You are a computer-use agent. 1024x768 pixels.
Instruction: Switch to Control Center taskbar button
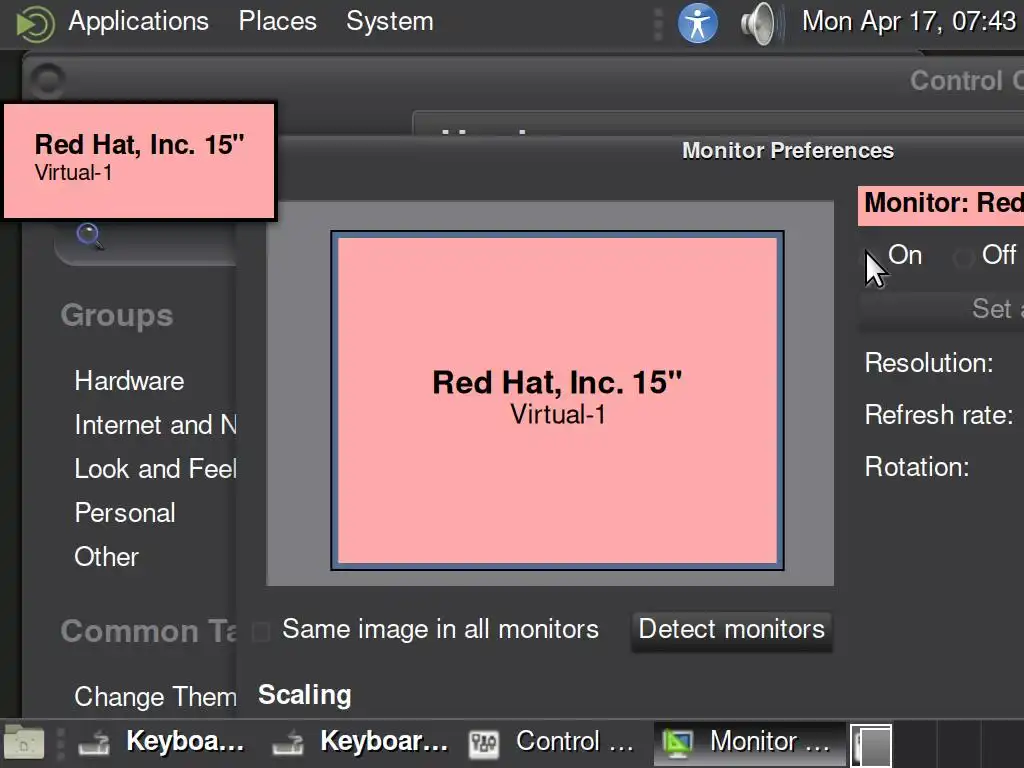pos(552,742)
